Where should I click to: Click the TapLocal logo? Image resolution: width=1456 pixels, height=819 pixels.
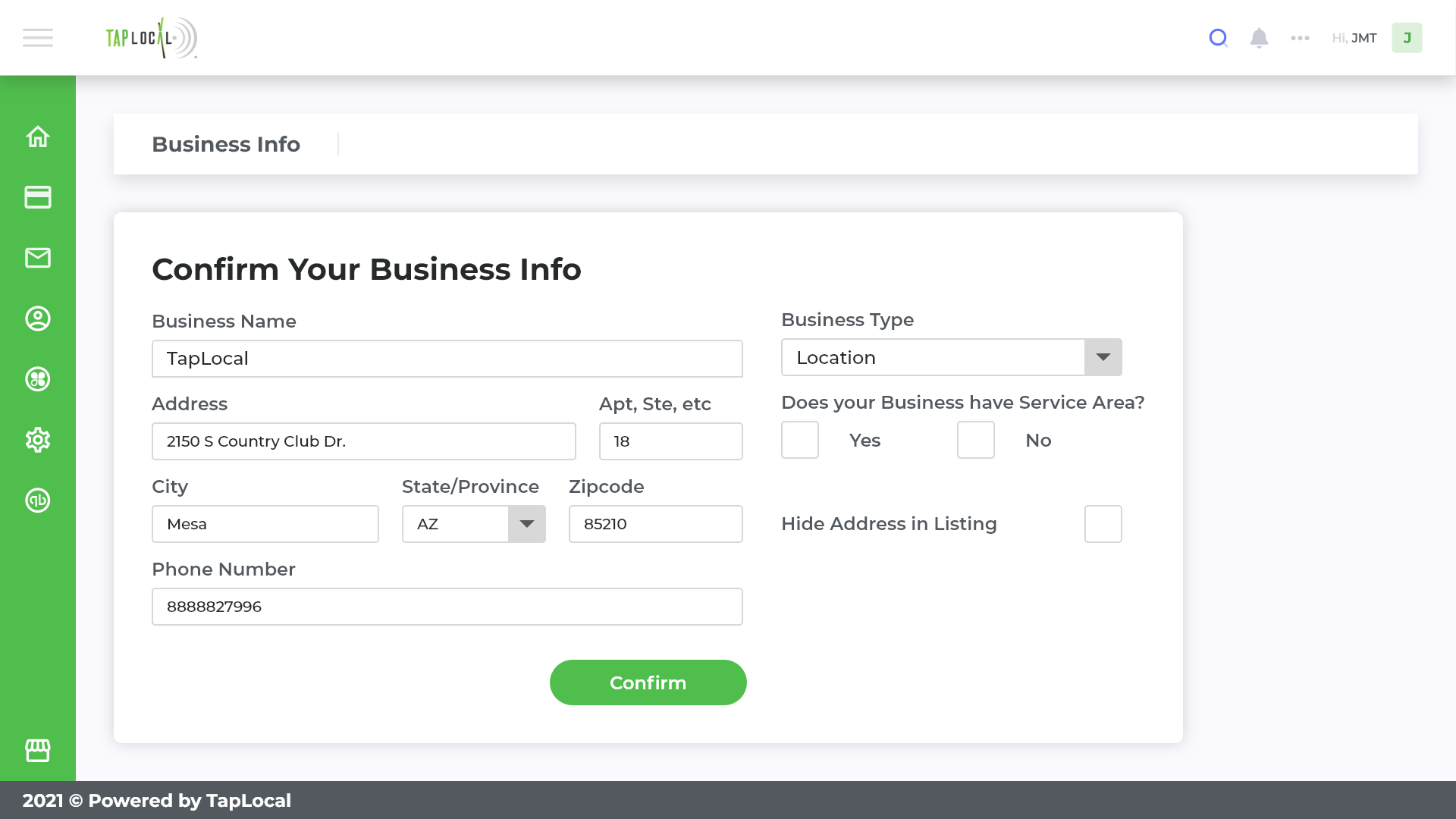(152, 38)
